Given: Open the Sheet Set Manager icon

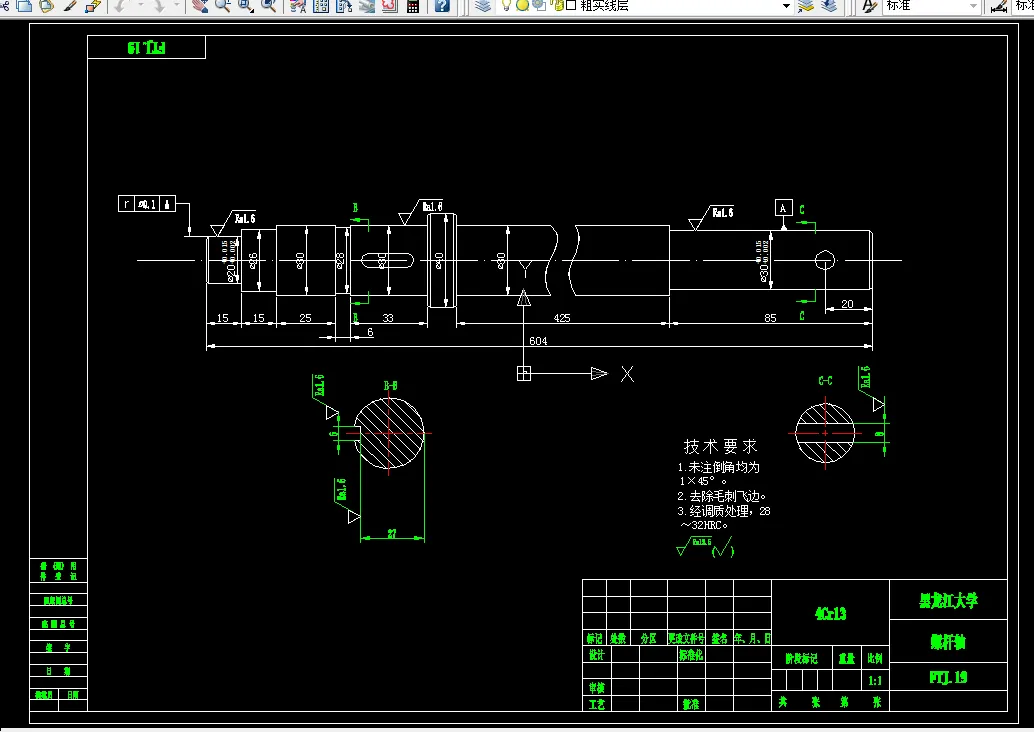Looking at the screenshot, I should click(367, 6).
